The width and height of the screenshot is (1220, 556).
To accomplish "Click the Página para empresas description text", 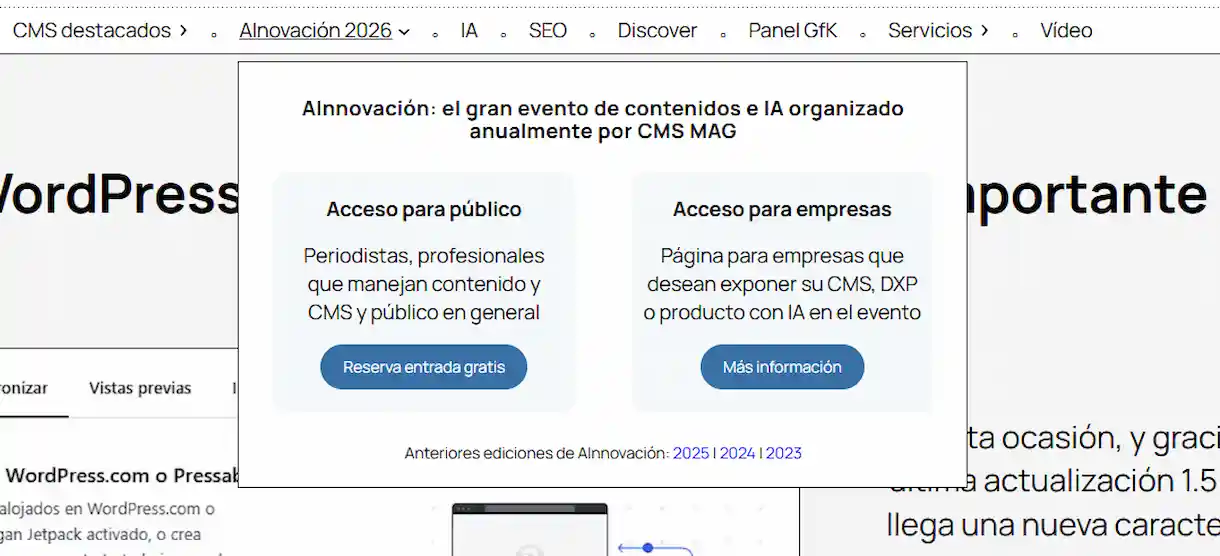I will (x=782, y=284).
